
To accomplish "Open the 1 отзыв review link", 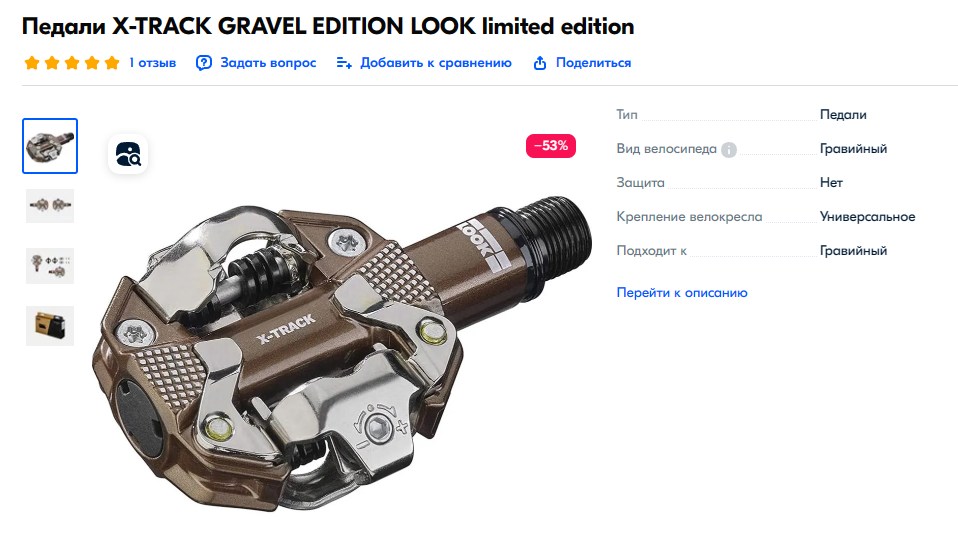I will click(153, 63).
